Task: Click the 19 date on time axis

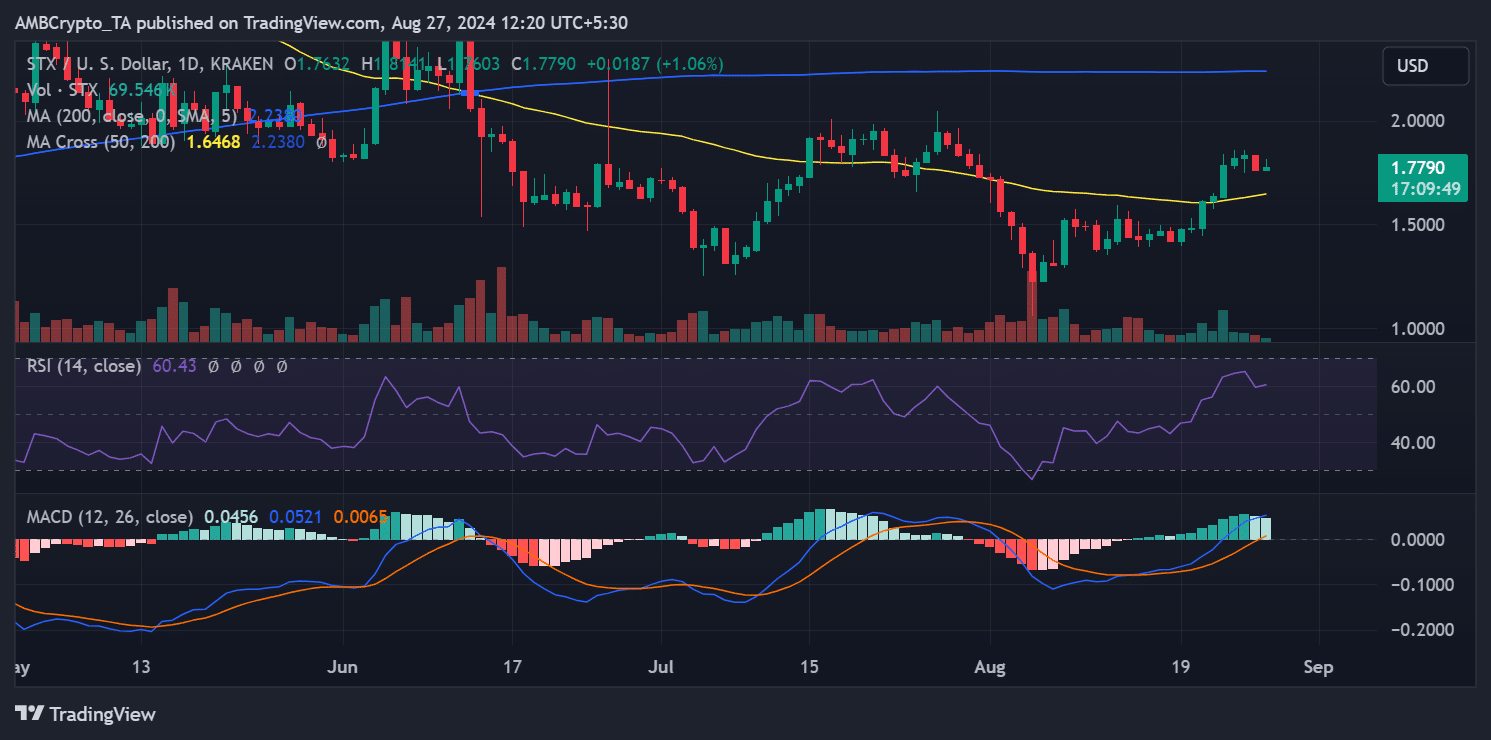Action: point(1180,667)
